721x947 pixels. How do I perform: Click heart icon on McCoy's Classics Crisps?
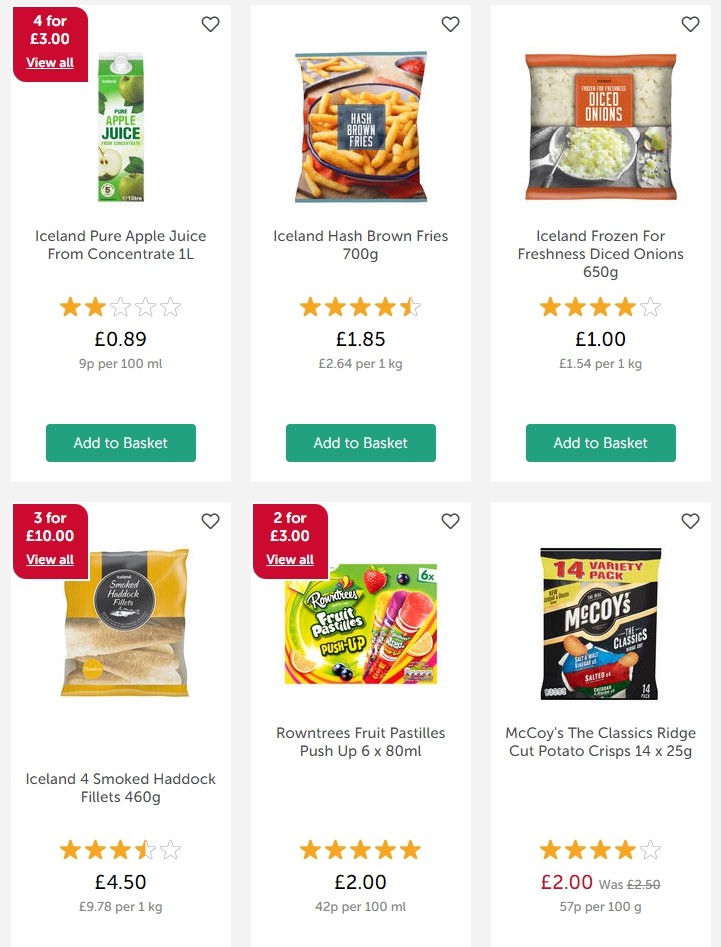point(690,521)
